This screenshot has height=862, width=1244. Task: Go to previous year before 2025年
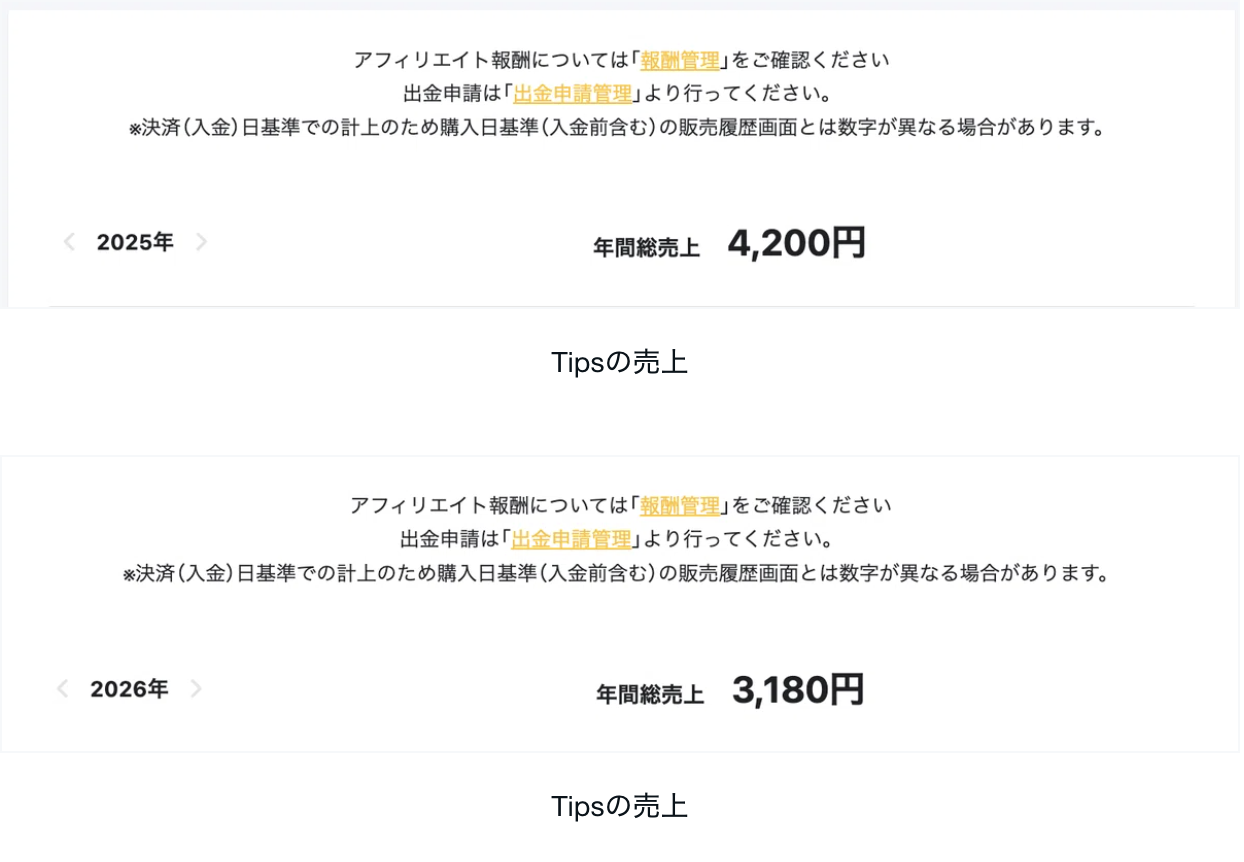click(69, 242)
